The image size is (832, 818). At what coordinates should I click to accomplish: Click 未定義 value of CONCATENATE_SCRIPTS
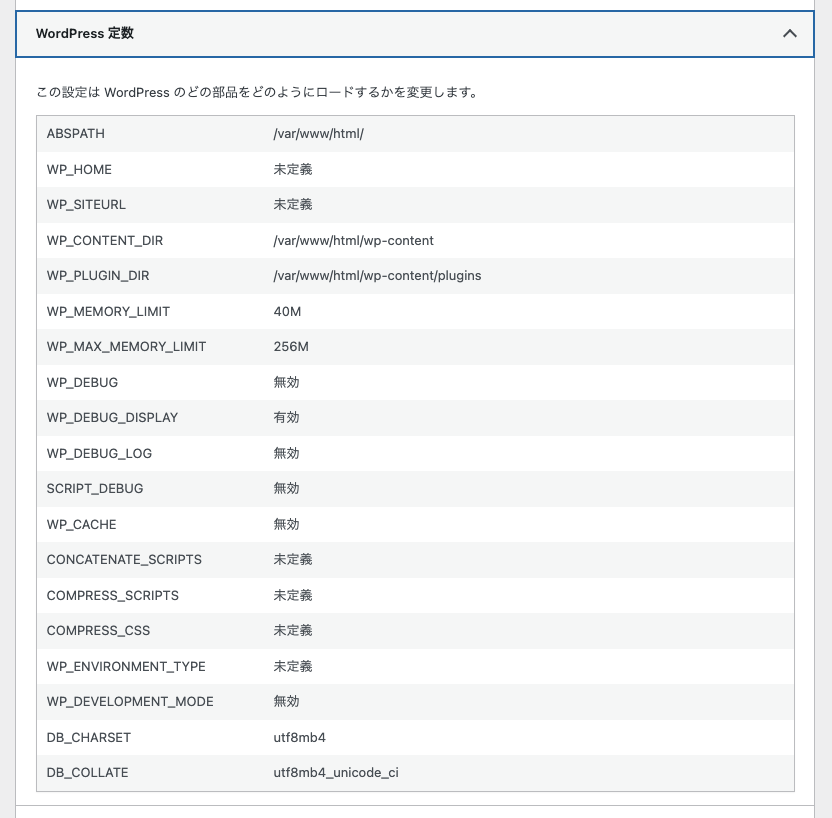(293, 560)
